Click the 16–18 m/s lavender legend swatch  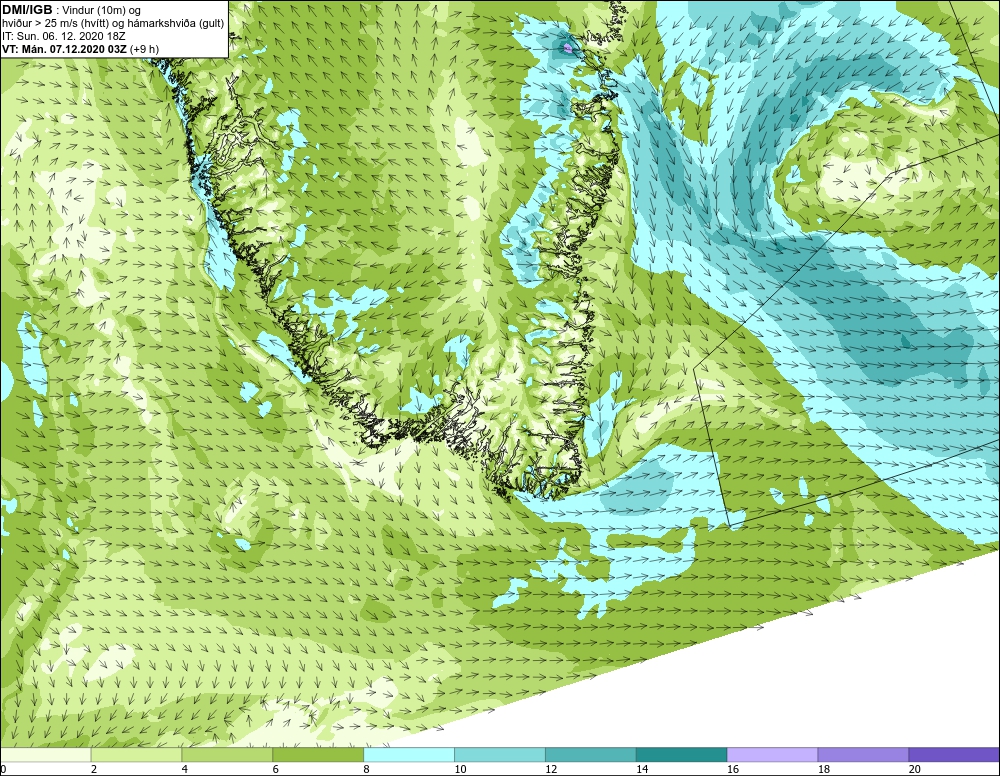(x=773, y=755)
